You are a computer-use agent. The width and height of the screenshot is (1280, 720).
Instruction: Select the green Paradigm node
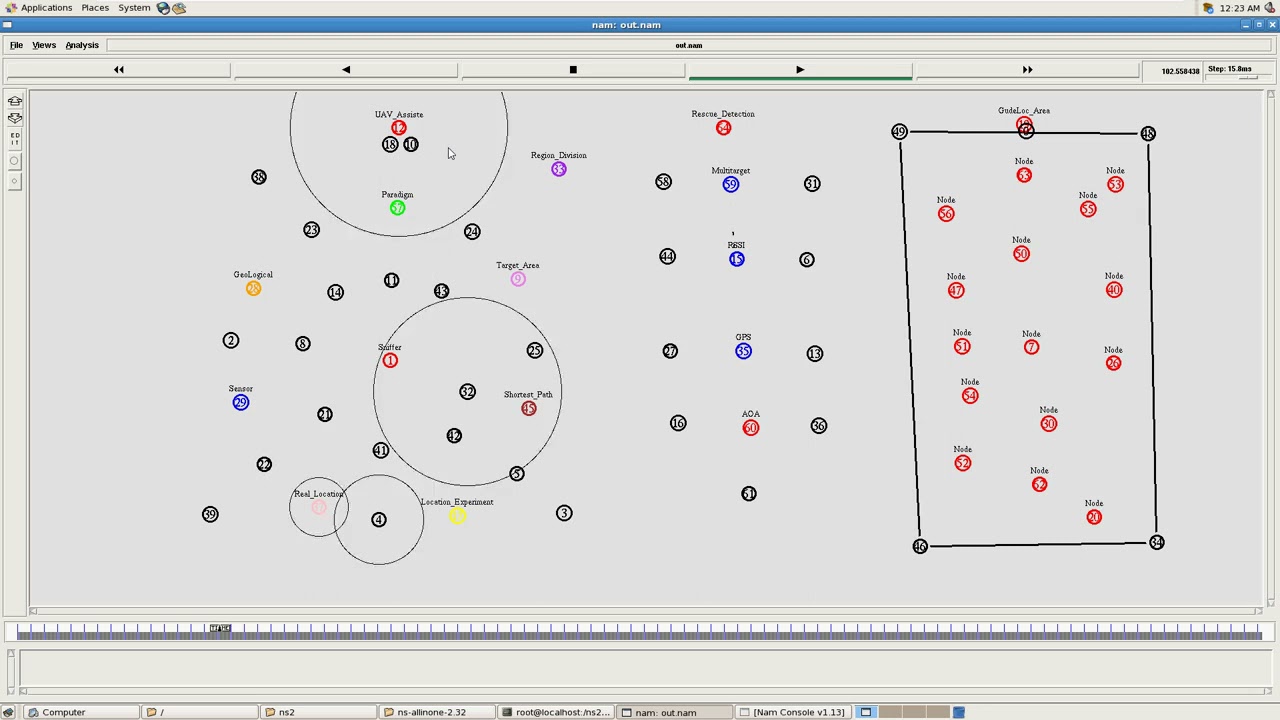tap(398, 208)
